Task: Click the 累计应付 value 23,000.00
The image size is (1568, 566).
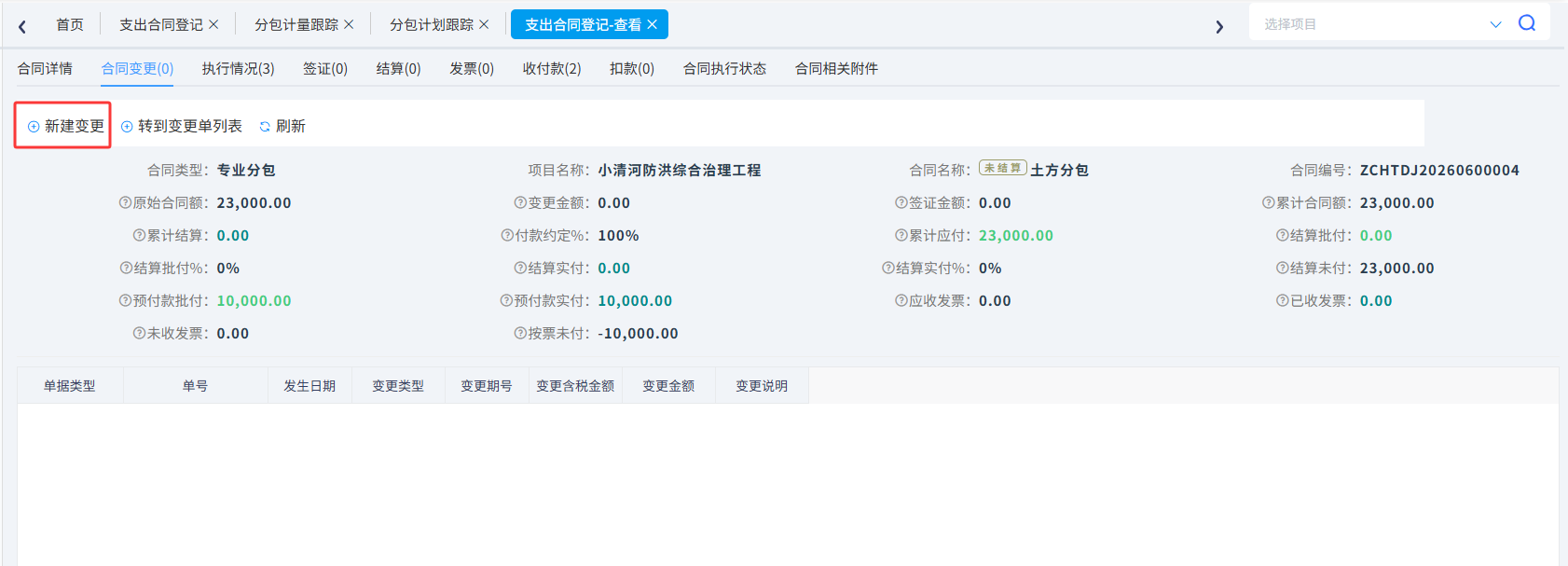Action: point(1016,235)
